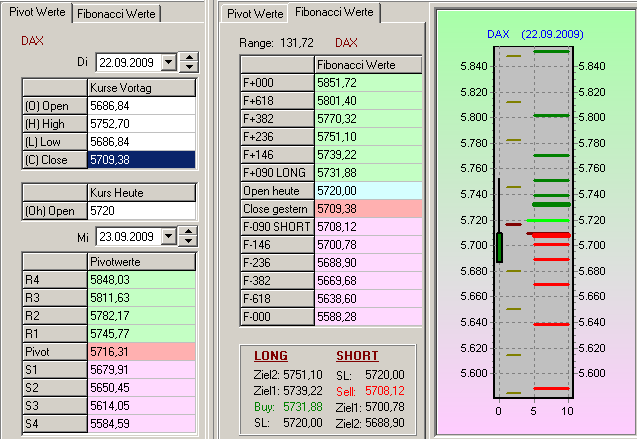This screenshot has width=637, height=439.
Task: Click the DAX (22.09.2009) chart title
Action: tap(535, 34)
